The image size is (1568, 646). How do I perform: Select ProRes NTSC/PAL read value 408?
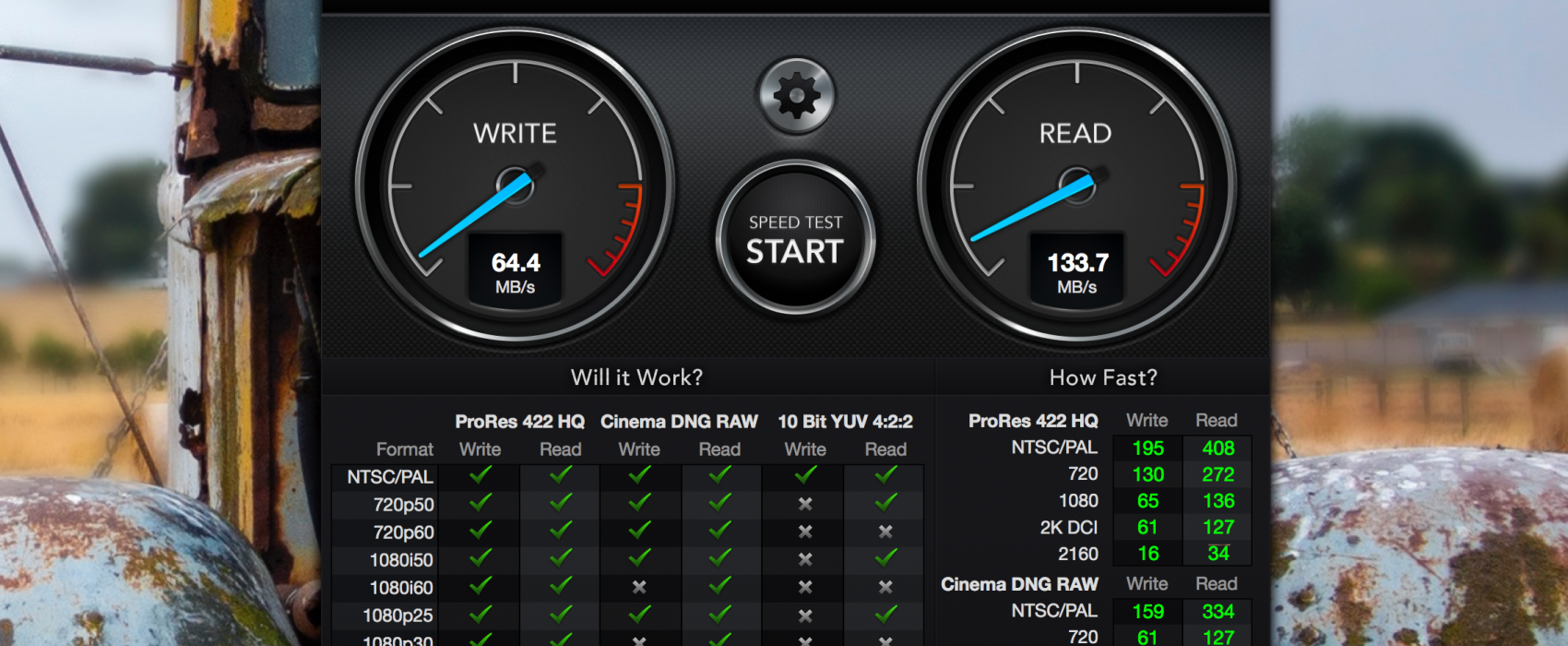click(1218, 449)
